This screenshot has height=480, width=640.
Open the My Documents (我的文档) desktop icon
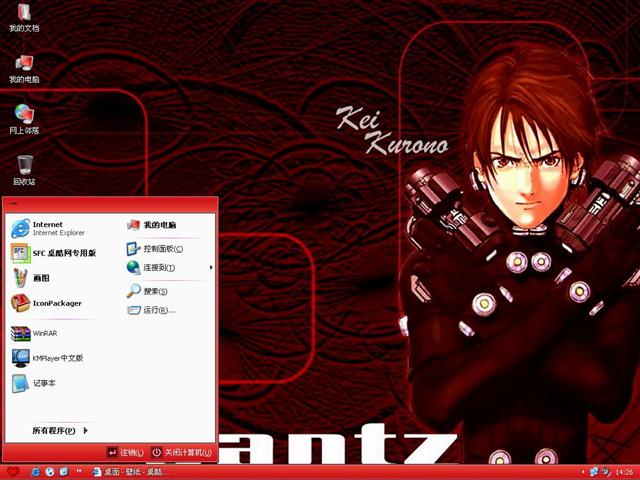(x=23, y=16)
